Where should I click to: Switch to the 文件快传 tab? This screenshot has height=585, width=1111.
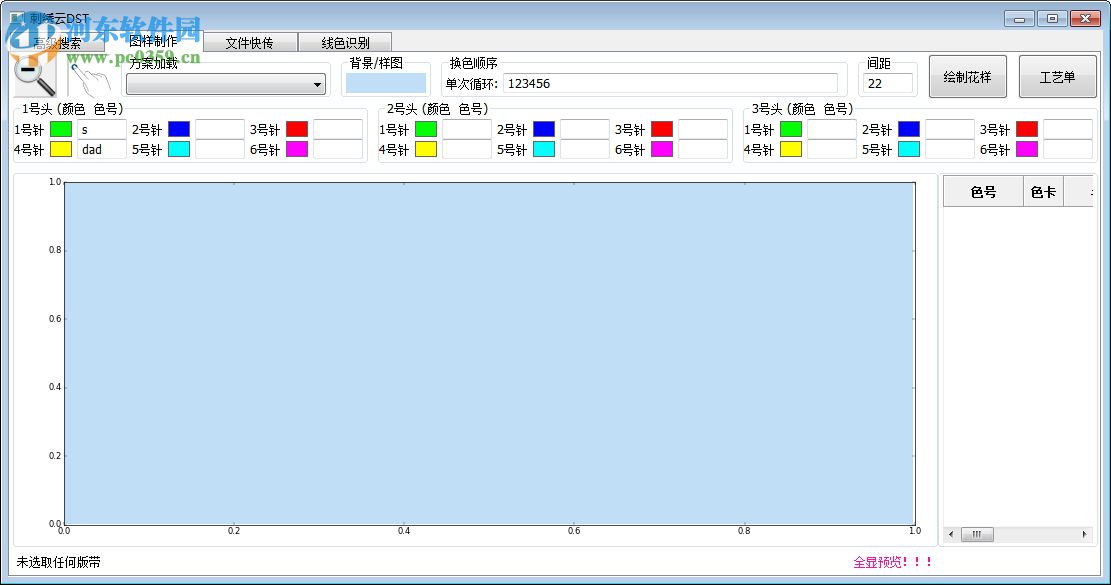(x=250, y=42)
